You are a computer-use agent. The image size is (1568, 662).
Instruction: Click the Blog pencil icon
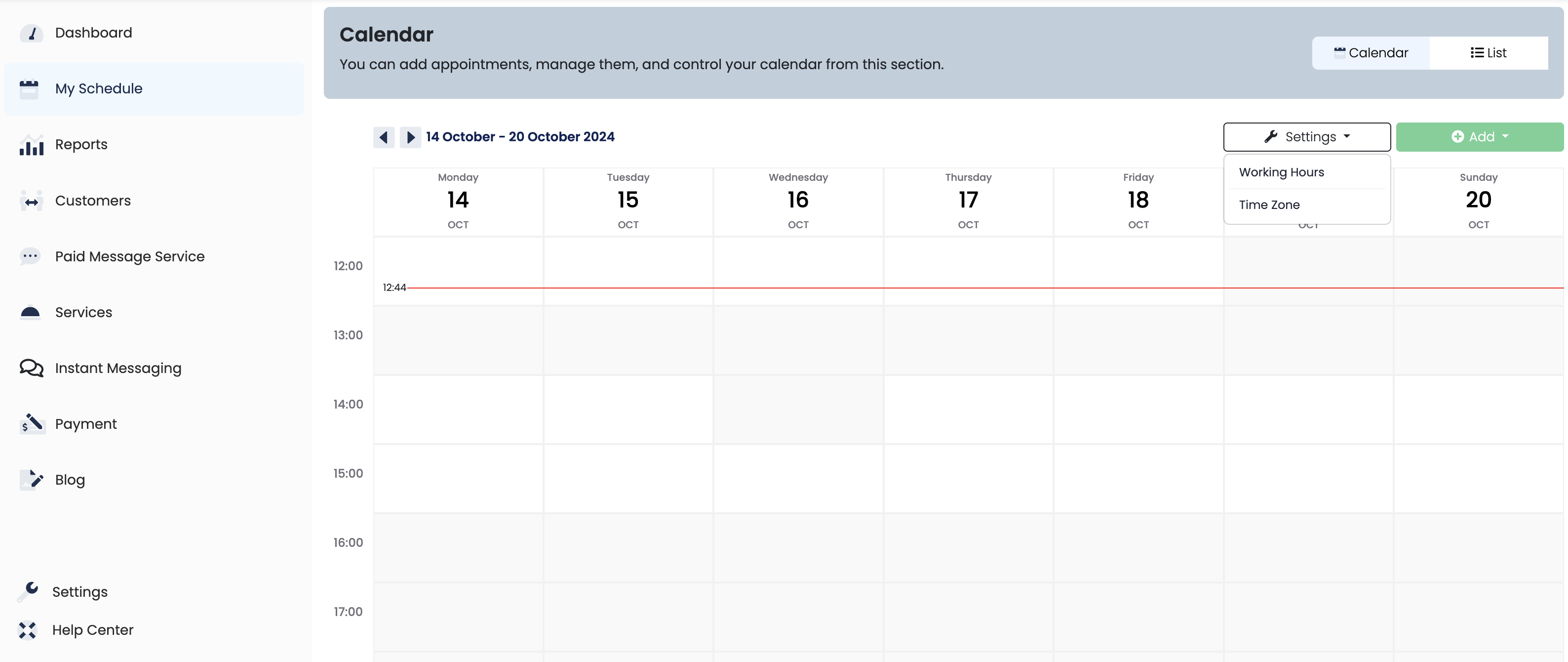pyautogui.click(x=31, y=480)
